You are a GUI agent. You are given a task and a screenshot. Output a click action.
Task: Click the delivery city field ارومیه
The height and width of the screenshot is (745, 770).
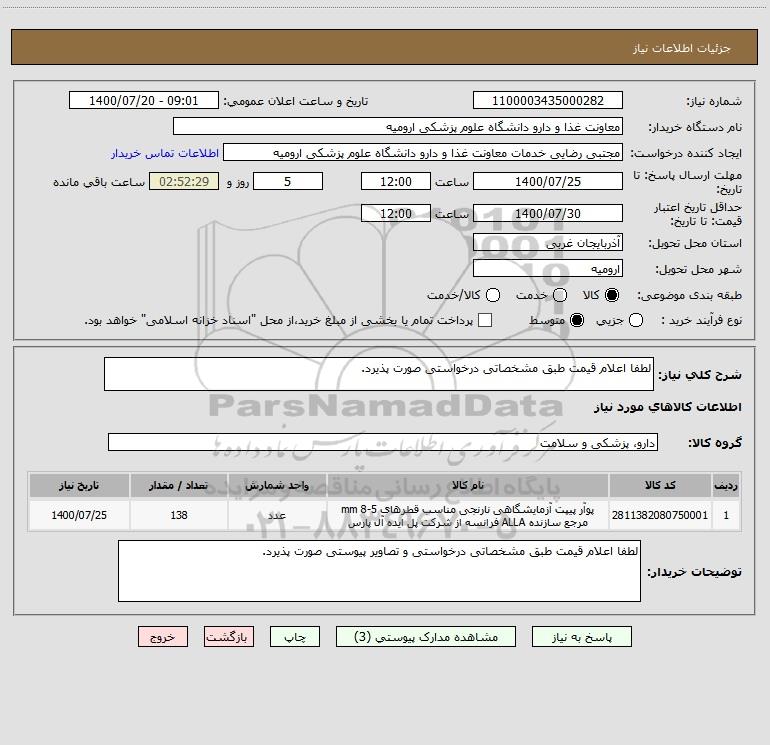pyautogui.click(x=548, y=269)
